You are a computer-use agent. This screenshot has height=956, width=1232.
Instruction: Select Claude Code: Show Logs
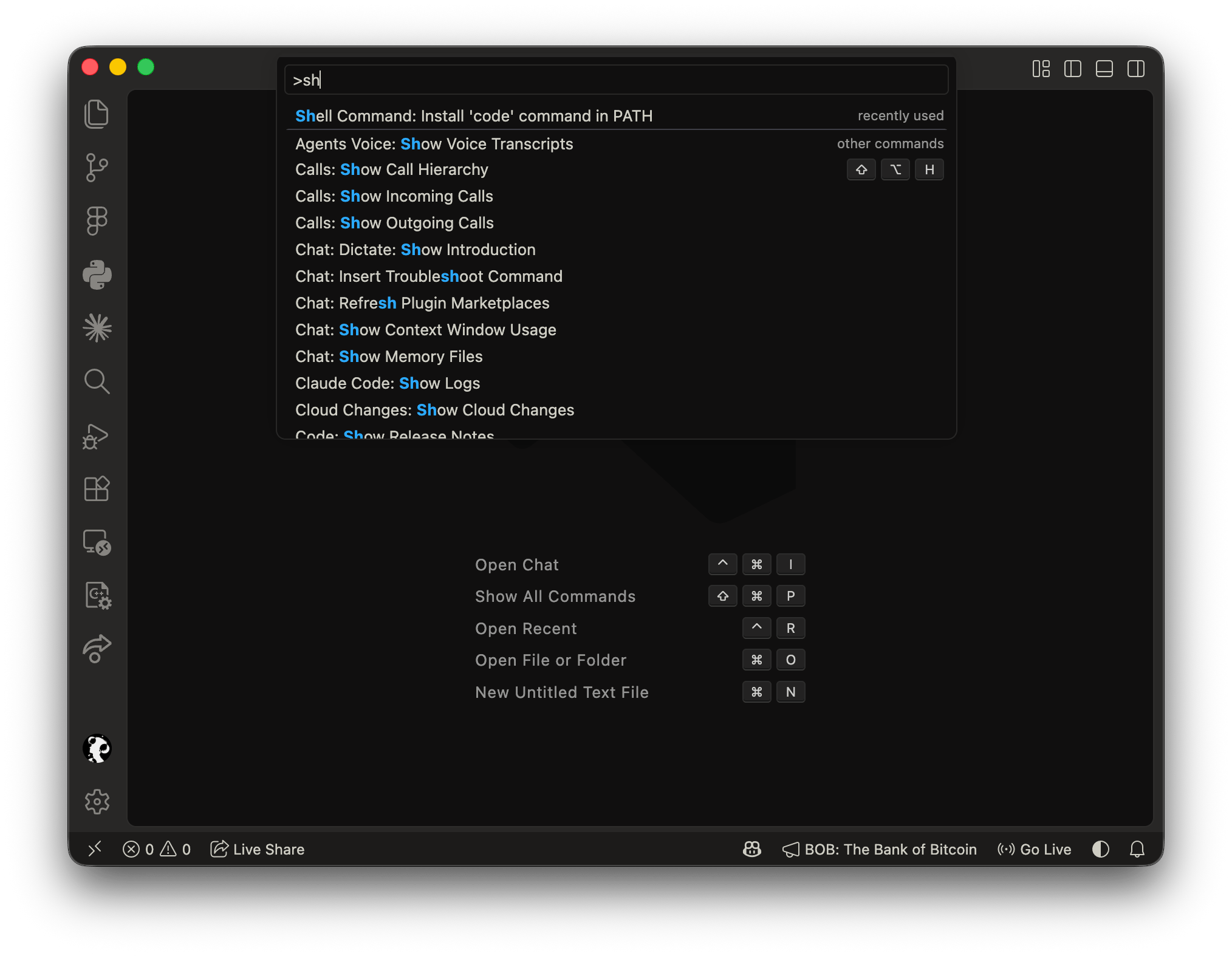coord(617,383)
